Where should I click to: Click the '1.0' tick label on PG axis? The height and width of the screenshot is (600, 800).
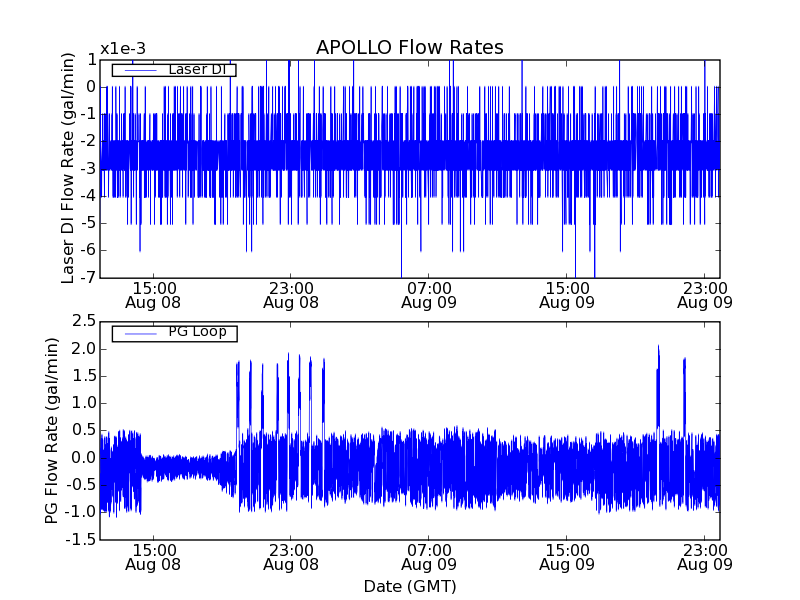point(84,403)
